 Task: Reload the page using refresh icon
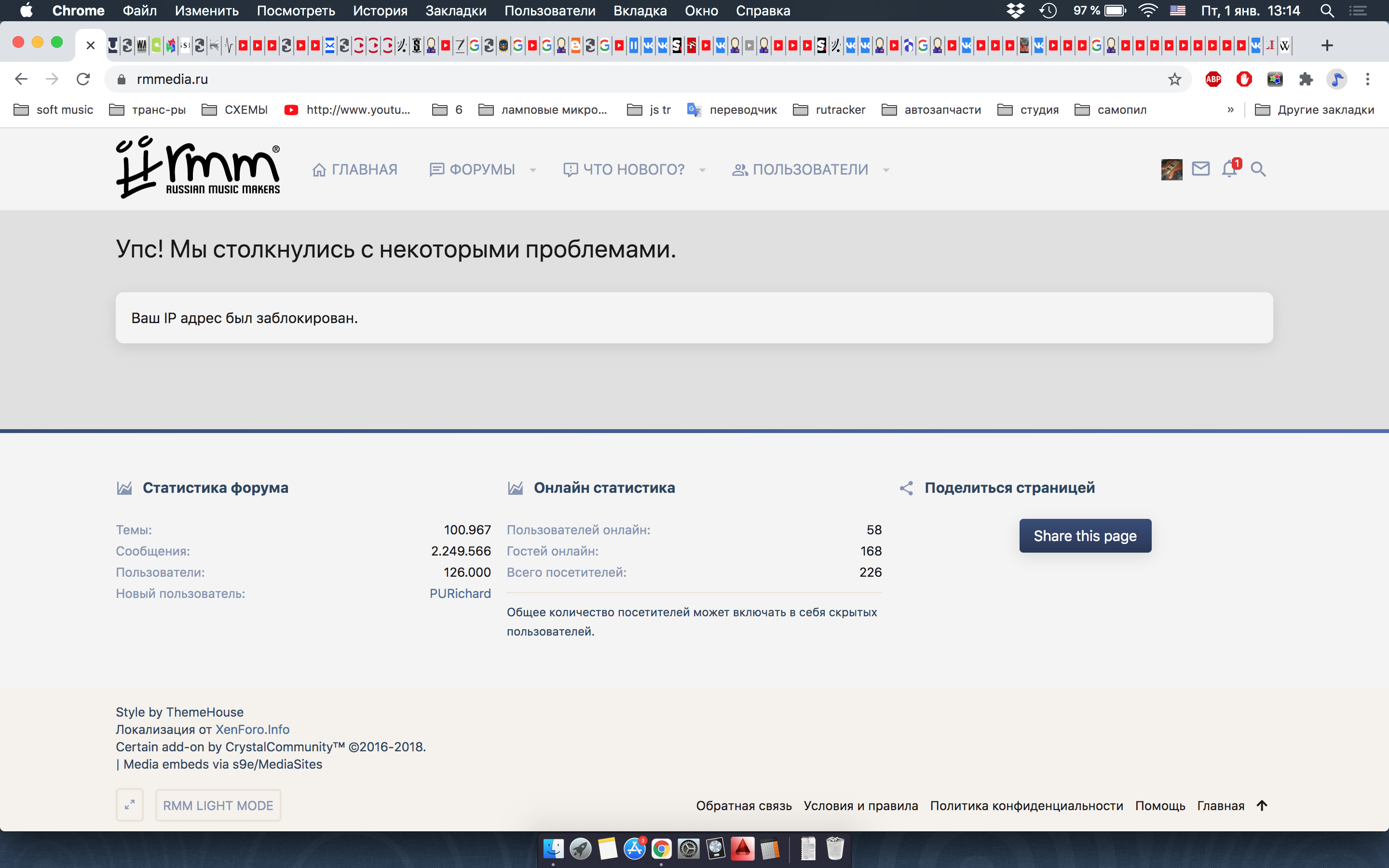pyautogui.click(x=83, y=79)
